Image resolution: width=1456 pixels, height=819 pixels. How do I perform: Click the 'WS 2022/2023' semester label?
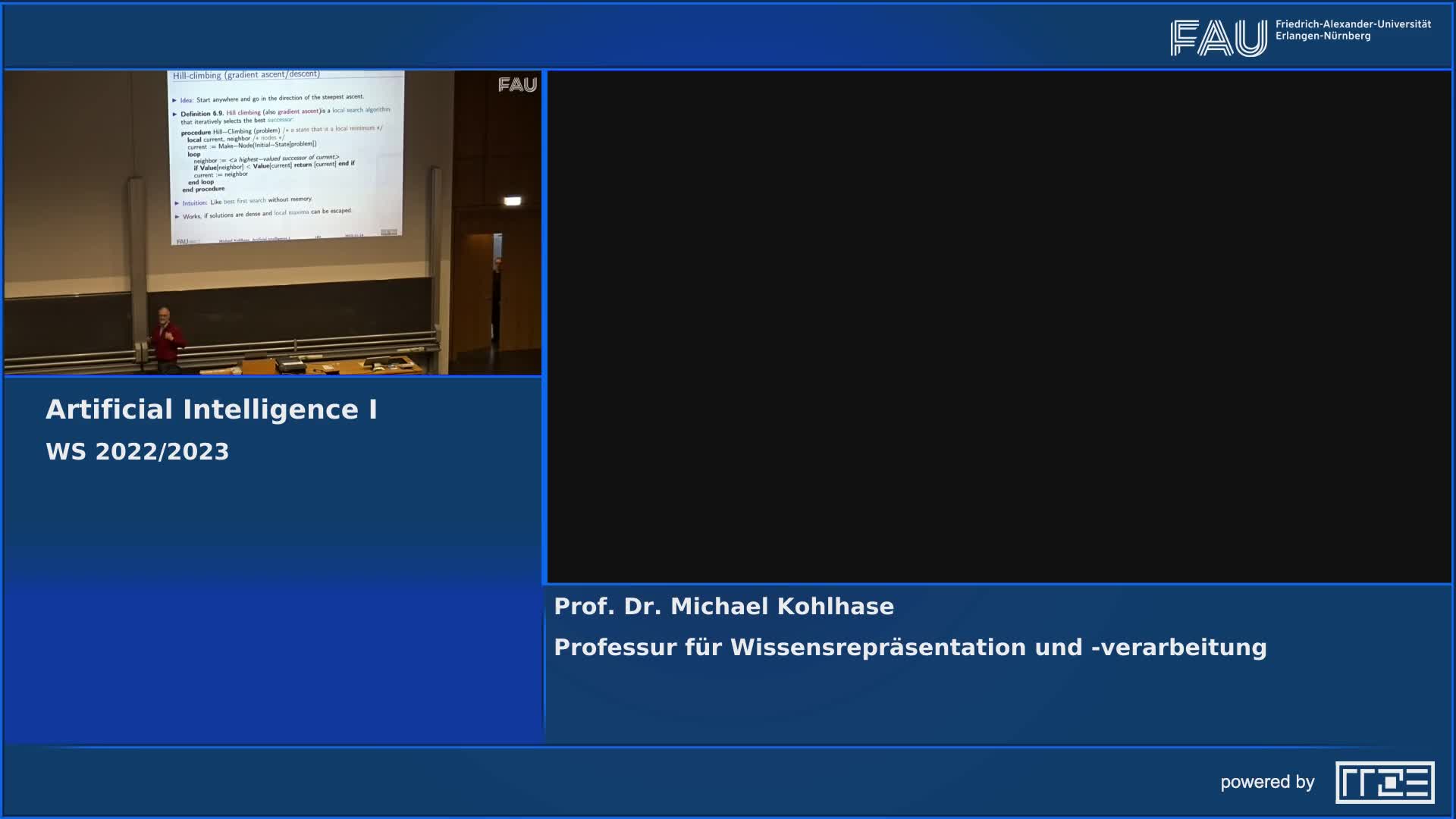tap(137, 452)
